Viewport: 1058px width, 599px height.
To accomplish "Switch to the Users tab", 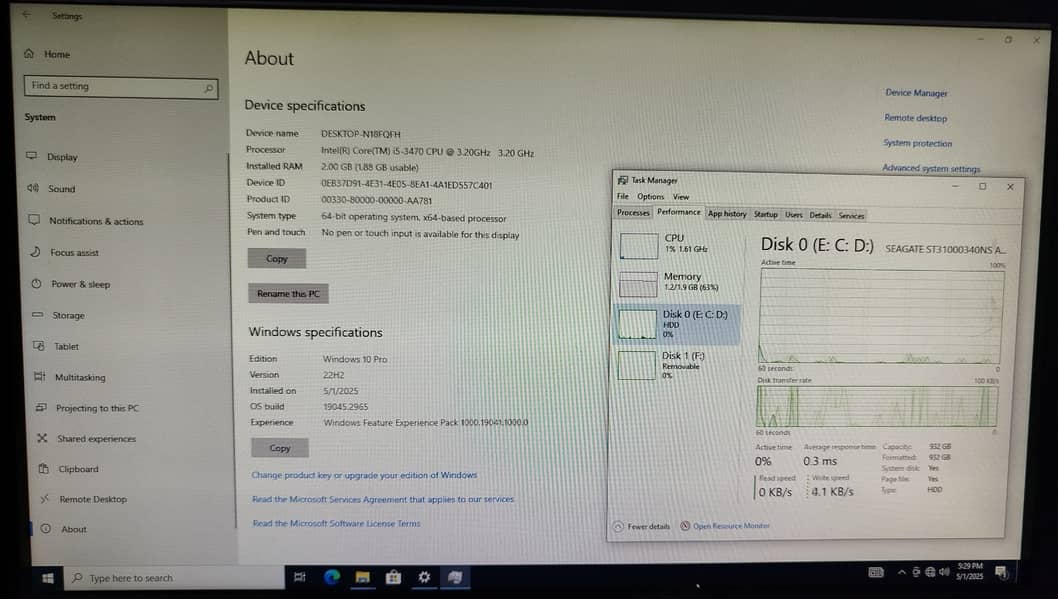I will (x=794, y=215).
